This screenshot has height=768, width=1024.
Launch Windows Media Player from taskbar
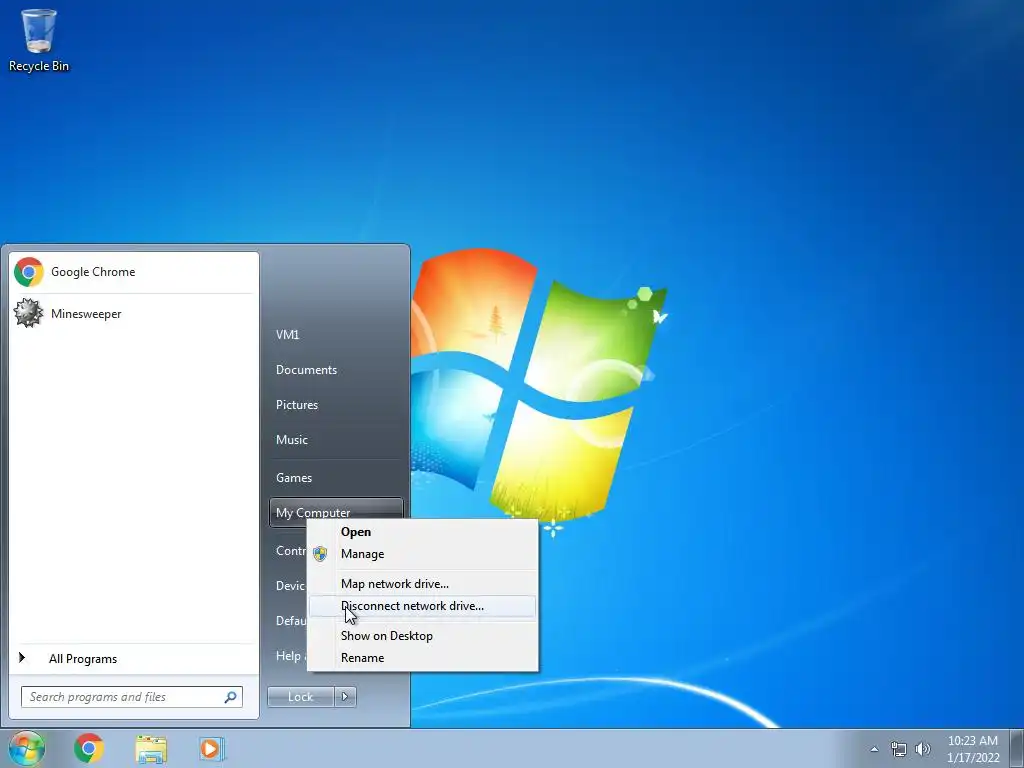[x=212, y=748]
